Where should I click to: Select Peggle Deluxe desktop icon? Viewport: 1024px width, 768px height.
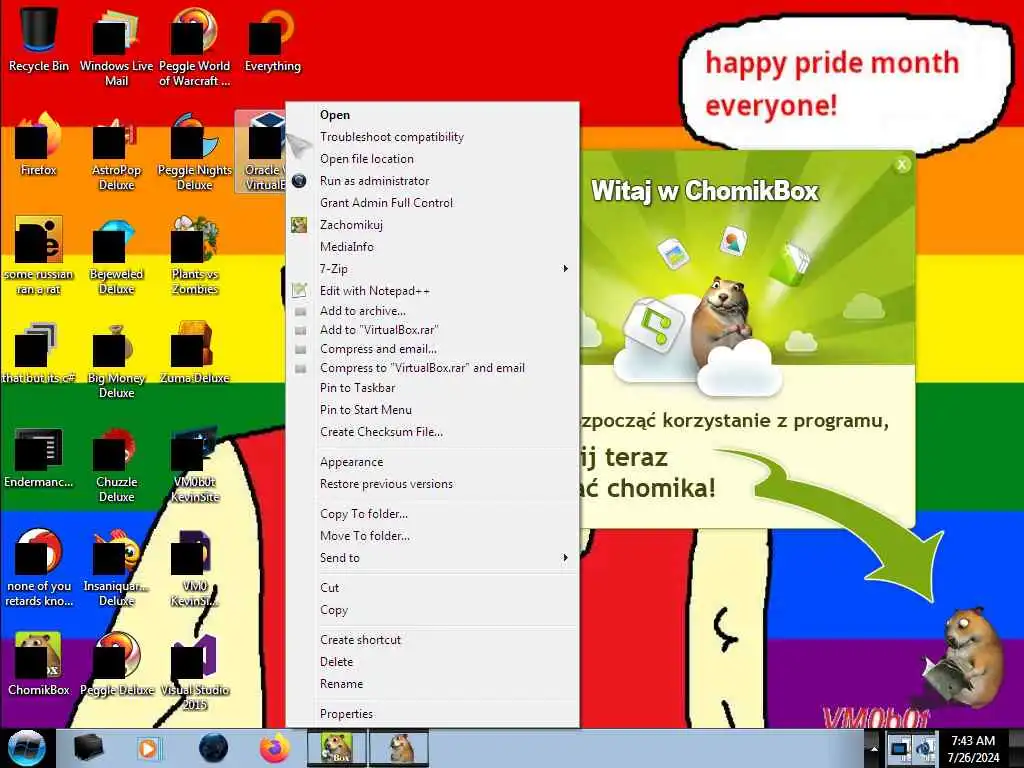116,664
